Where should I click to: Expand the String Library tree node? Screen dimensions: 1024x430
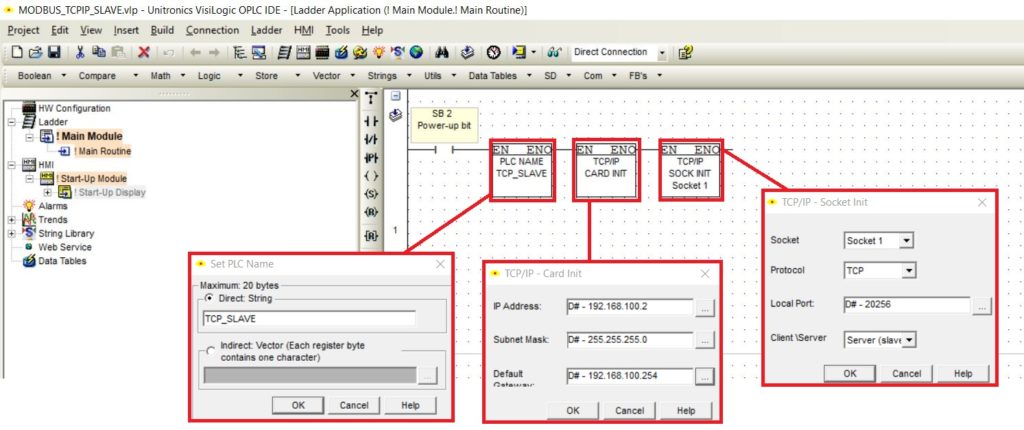point(11,233)
